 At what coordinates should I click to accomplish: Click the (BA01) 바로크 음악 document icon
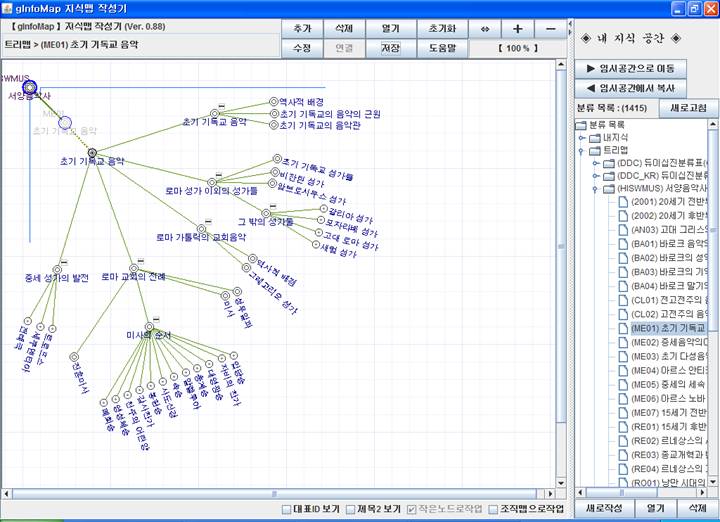point(623,243)
